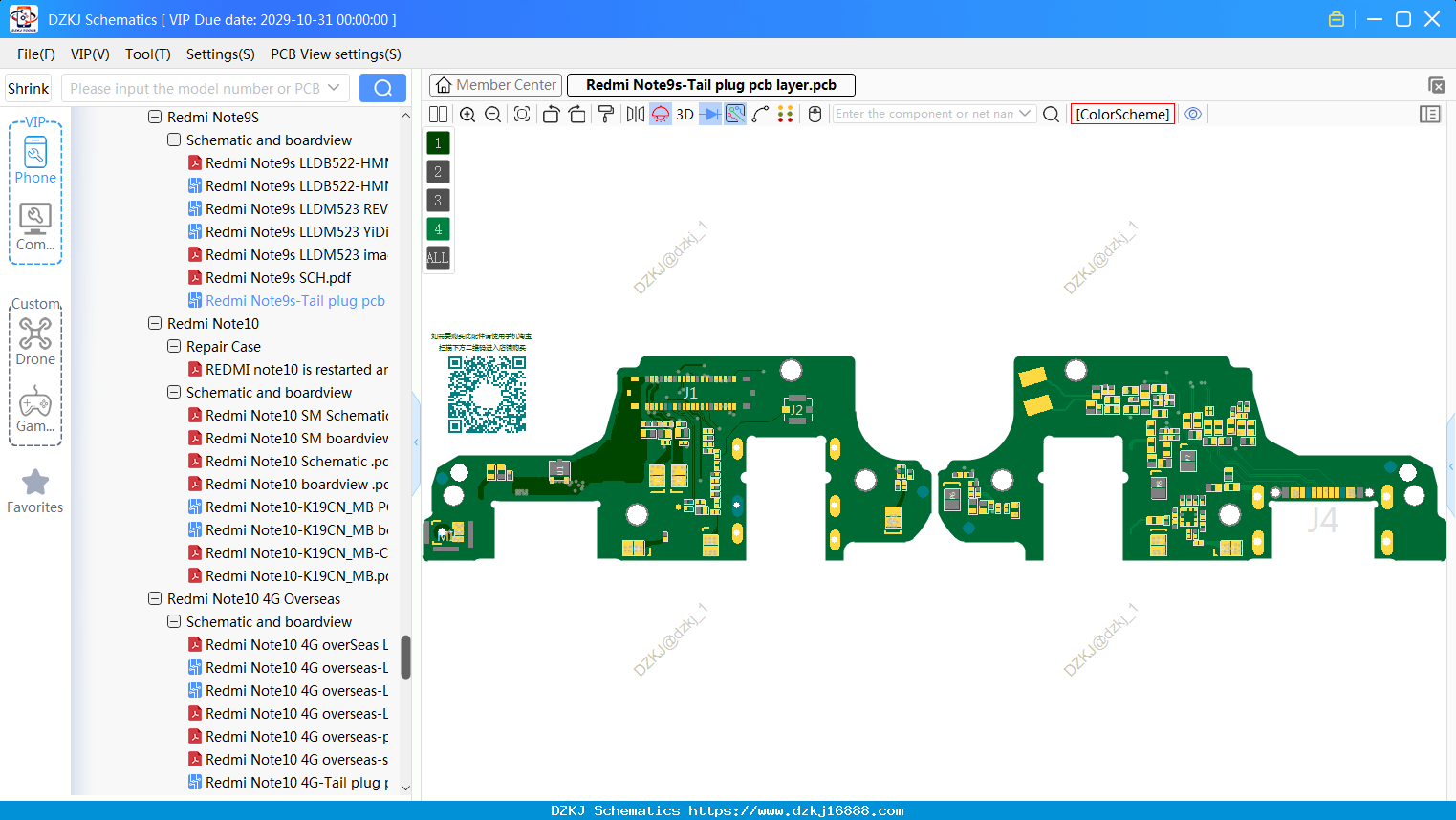This screenshot has width=1456, height=820.
Task: Show ALL PCB layers
Action: (x=438, y=258)
